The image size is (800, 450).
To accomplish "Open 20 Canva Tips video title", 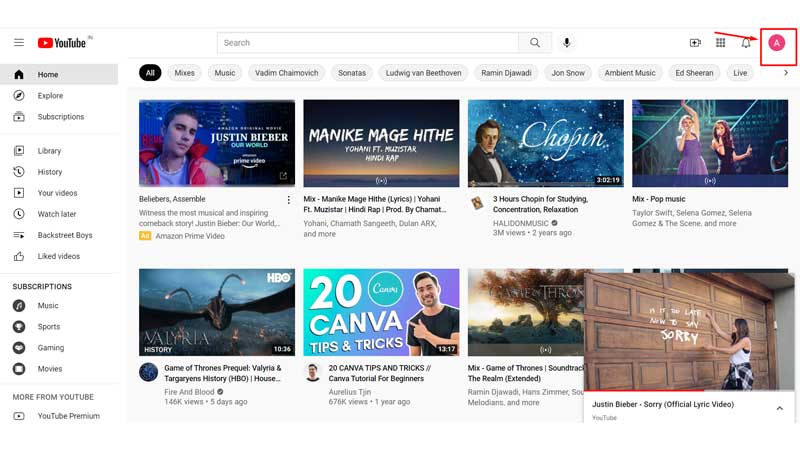I will [x=380, y=373].
